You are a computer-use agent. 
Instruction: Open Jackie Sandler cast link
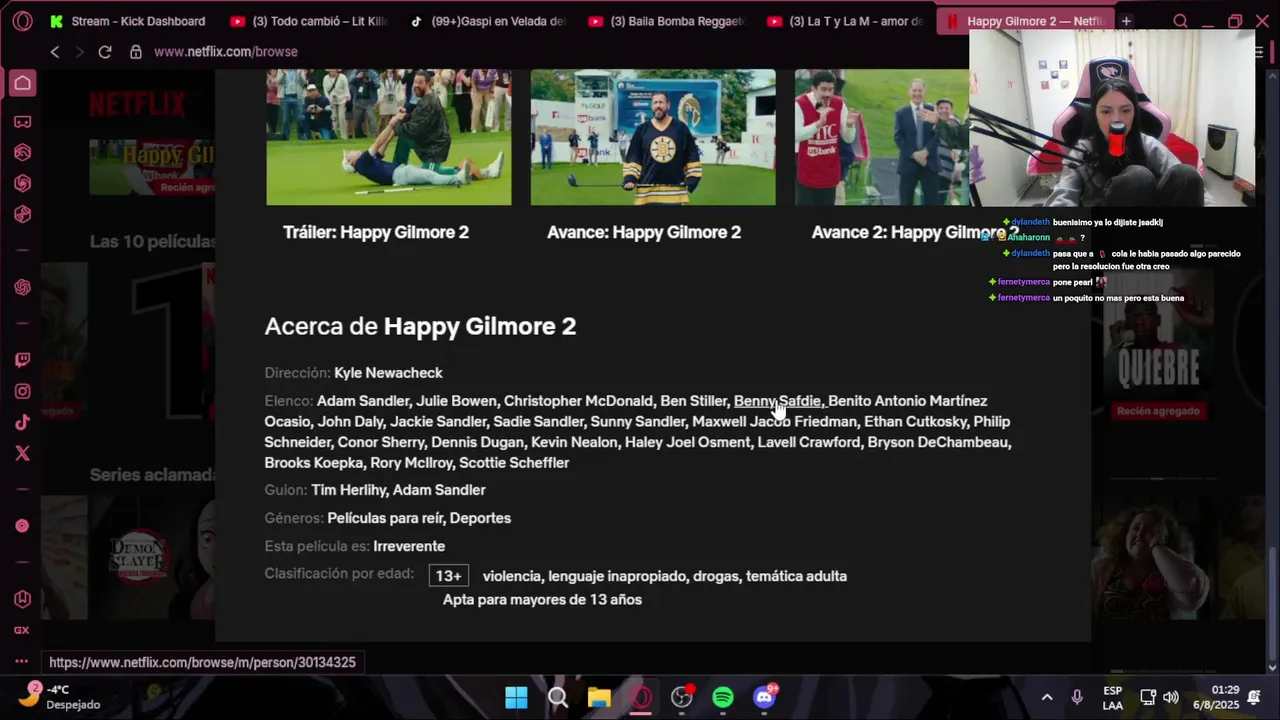coord(438,422)
